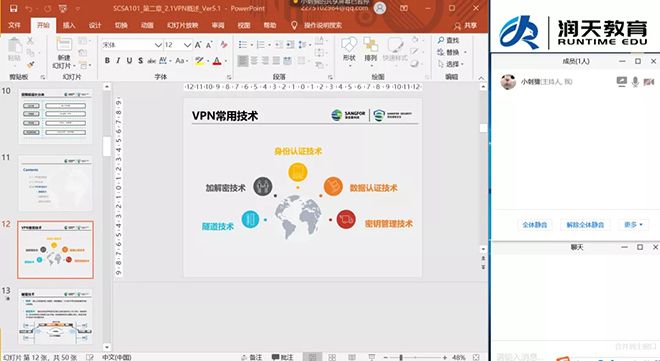Click the zoom slider in status bar
This screenshot has height=361, width=660.
[401, 357]
